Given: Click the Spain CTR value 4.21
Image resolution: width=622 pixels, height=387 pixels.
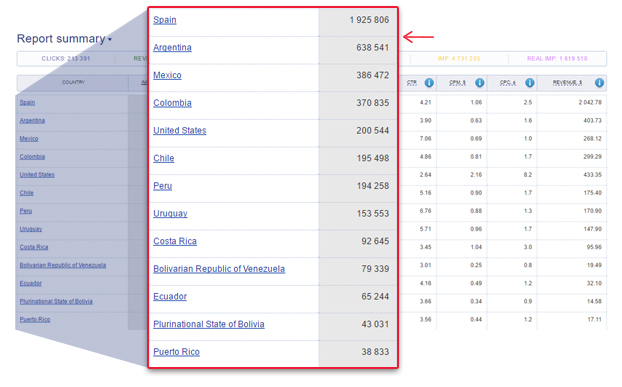Looking at the screenshot, I should pyautogui.click(x=425, y=102).
